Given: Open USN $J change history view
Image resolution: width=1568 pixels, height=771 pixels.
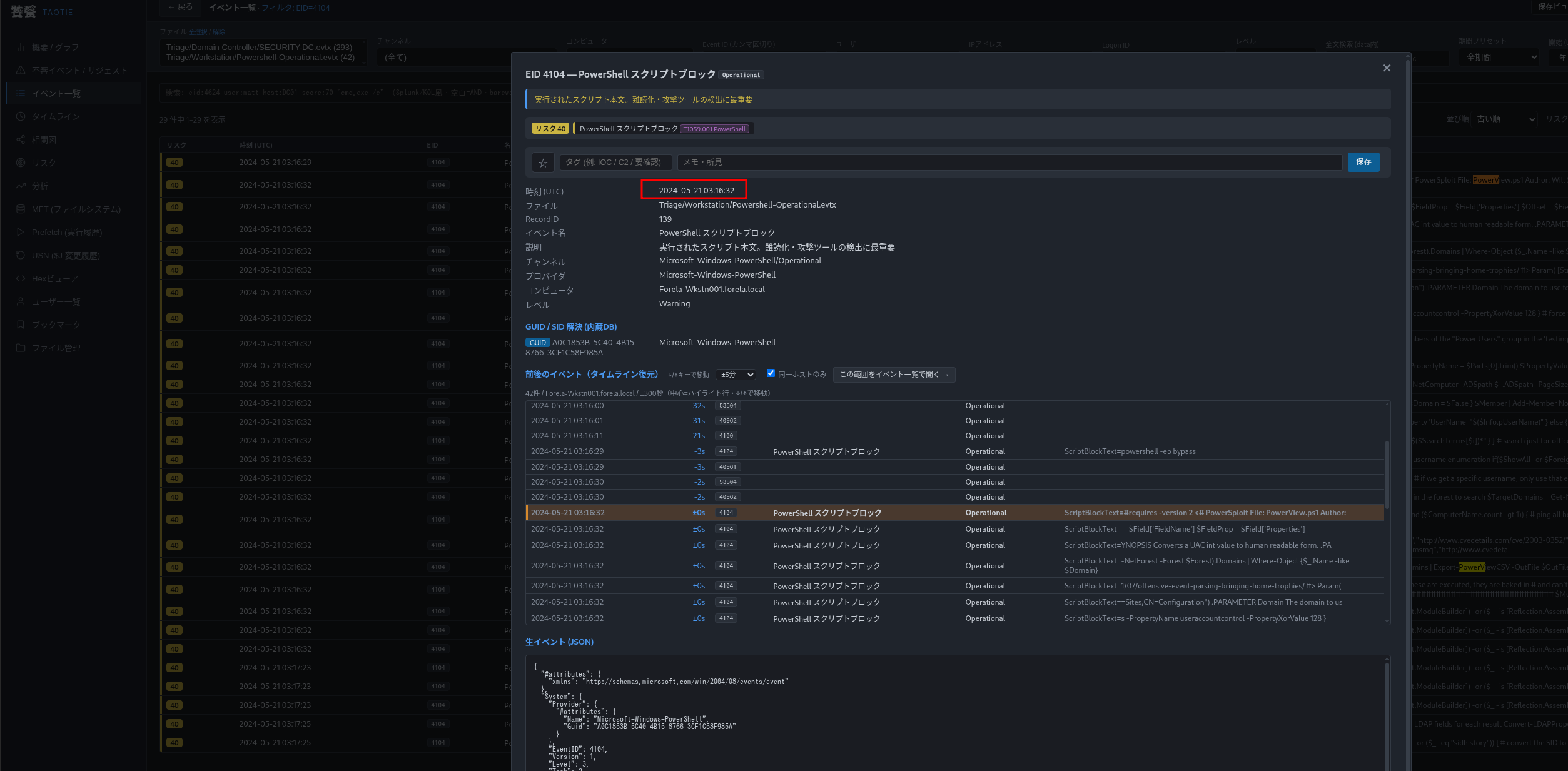Looking at the screenshot, I should [x=74, y=256].
